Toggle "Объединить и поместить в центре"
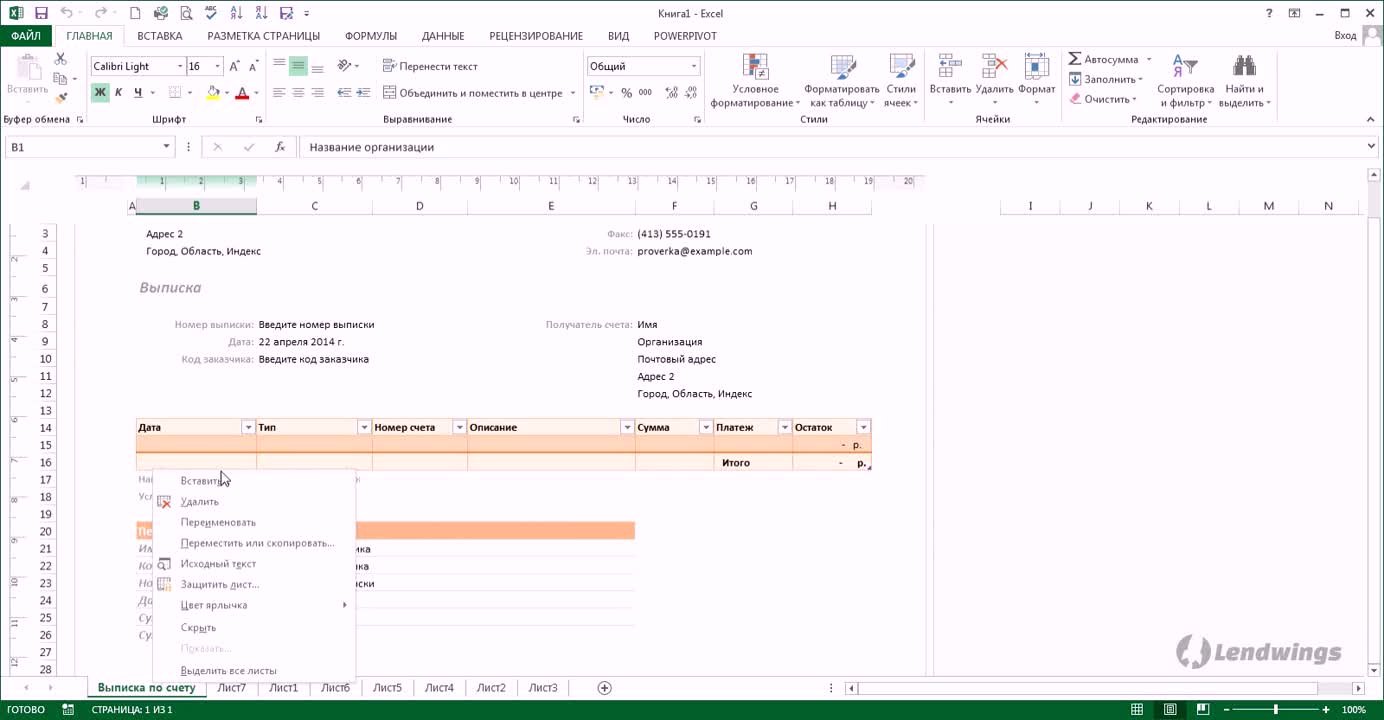 pos(473,93)
